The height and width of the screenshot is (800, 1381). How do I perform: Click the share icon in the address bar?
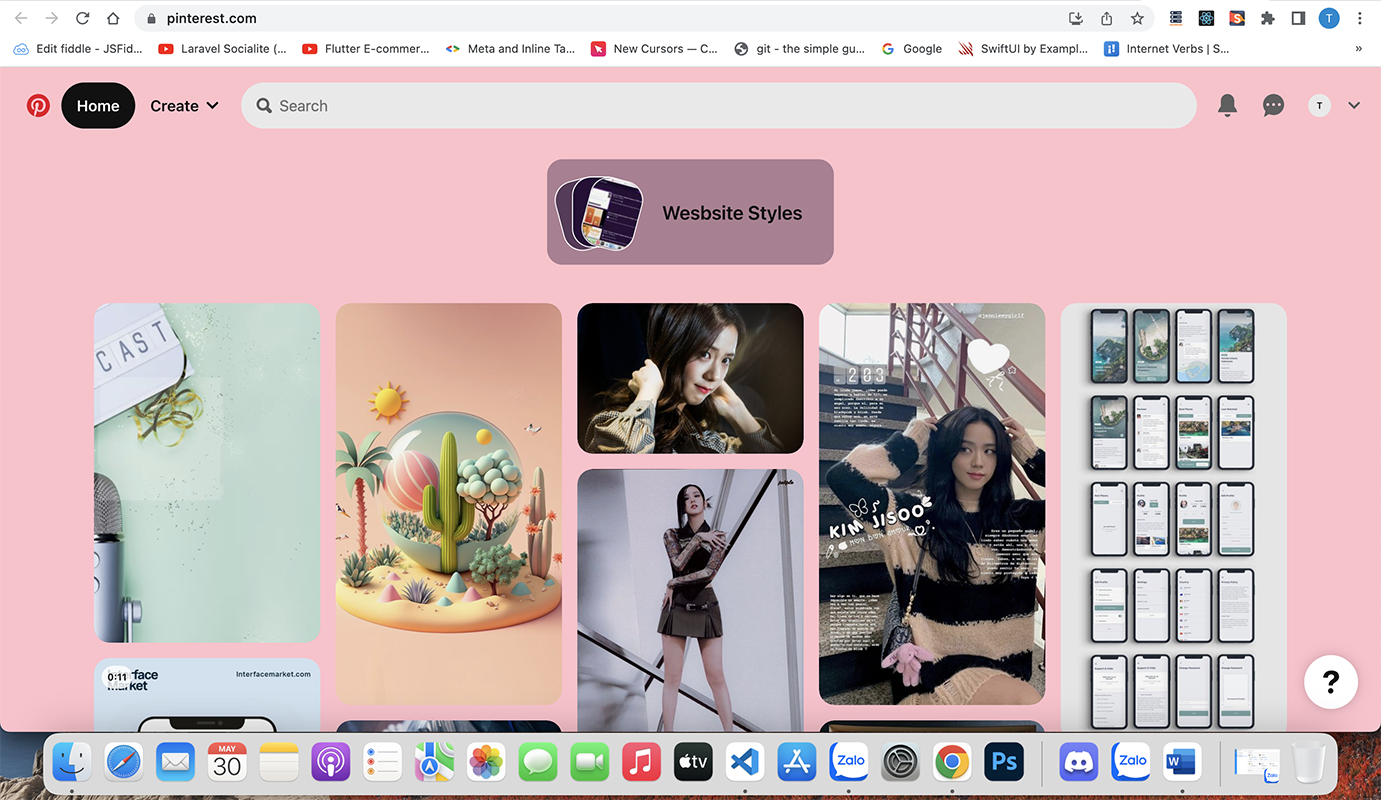pyautogui.click(x=1106, y=18)
